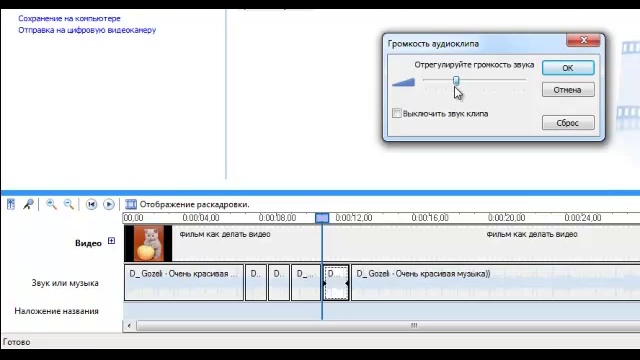Rewind the timeline to the beginning
Screen dimensions: 640x360
point(91,204)
